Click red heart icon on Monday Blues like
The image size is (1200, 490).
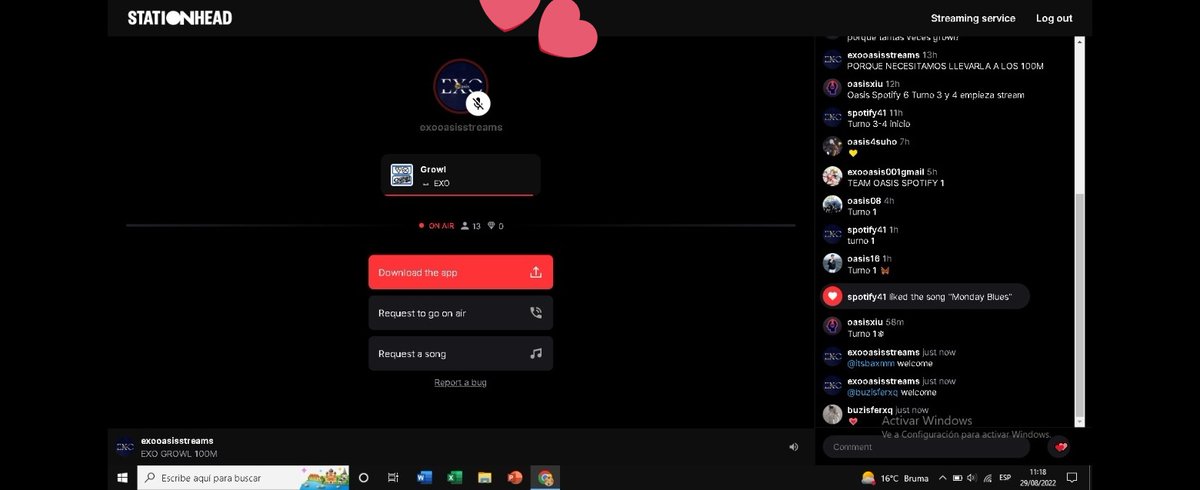click(832, 296)
